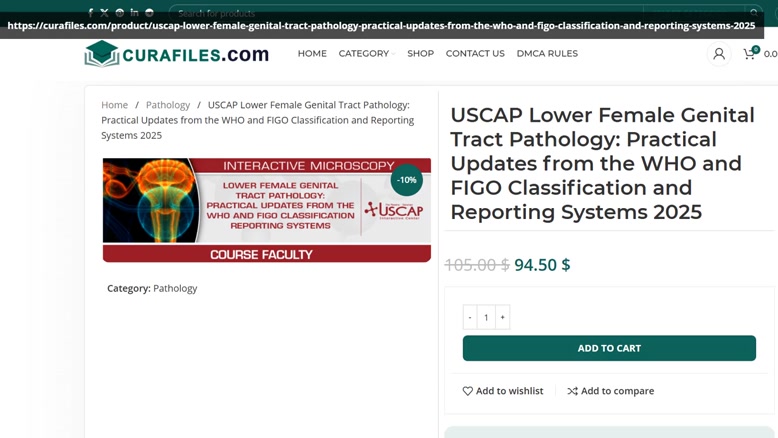The width and height of the screenshot is (778, 438).
Task: Click the search magnifier icon
Action: (753, 13)
